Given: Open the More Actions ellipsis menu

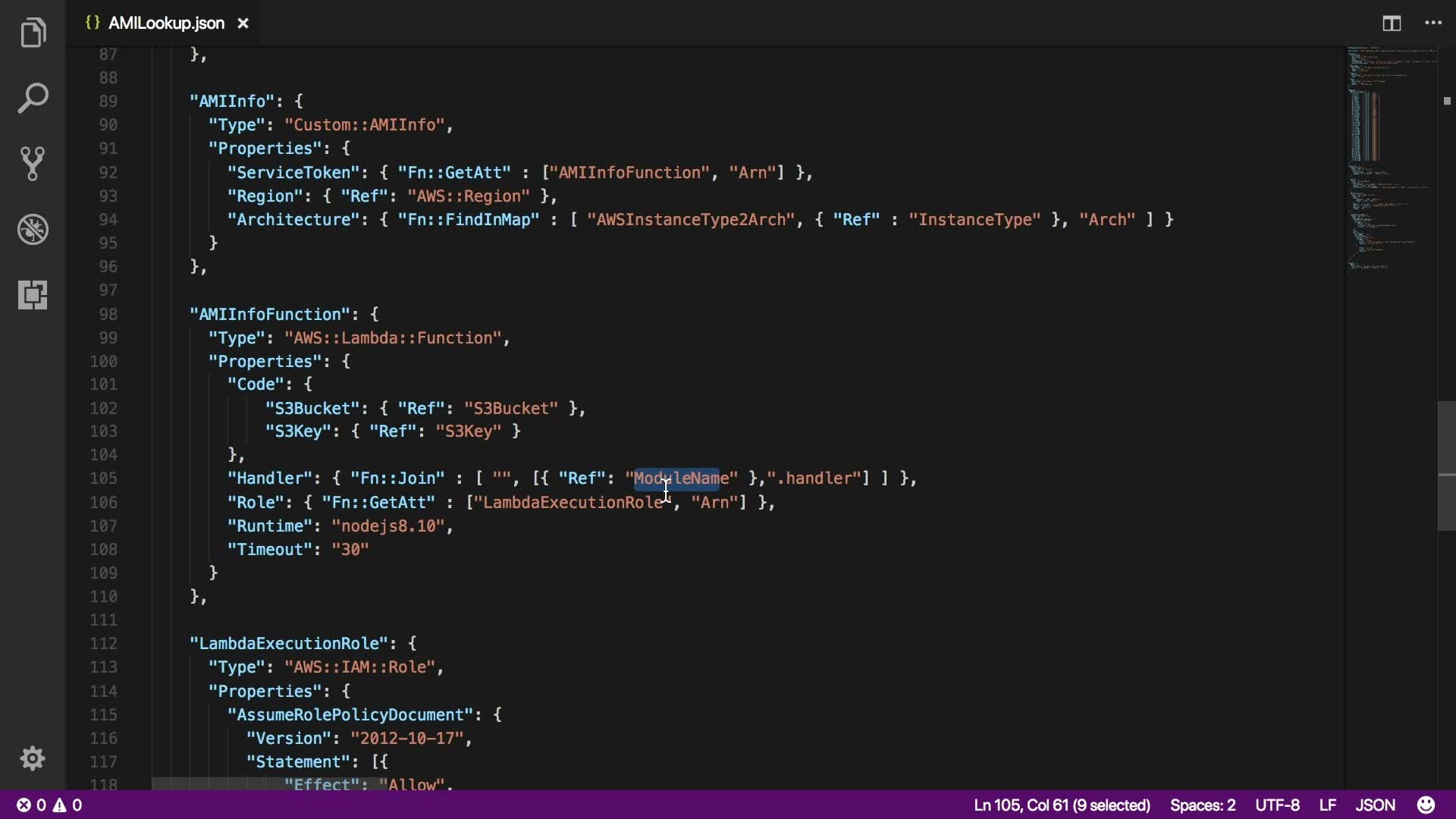Looking at the screenshot, I should click(1433, 24).
